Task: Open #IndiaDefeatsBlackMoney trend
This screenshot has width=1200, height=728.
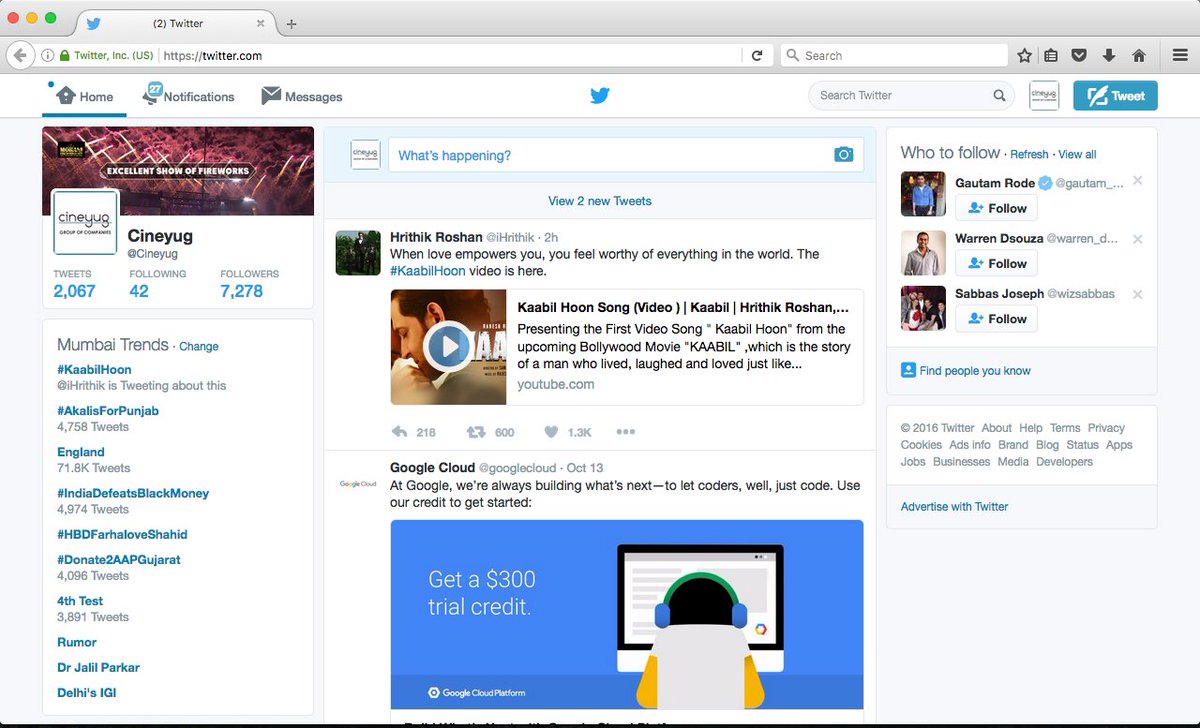Action: (x=133, y=493)
